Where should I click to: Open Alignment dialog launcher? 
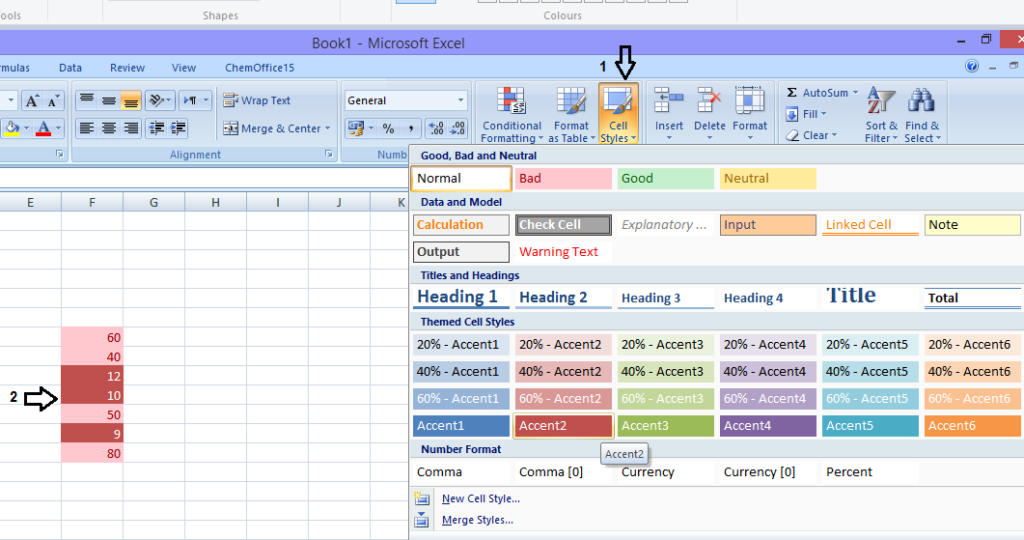point(328,154)
